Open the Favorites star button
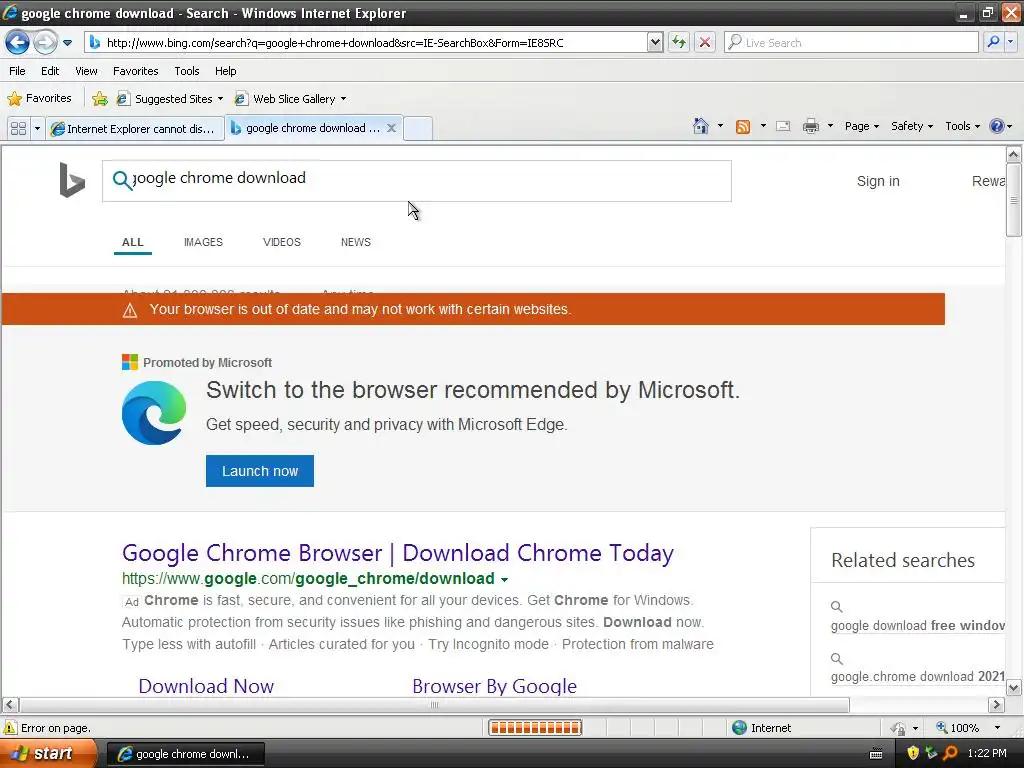 39,99
